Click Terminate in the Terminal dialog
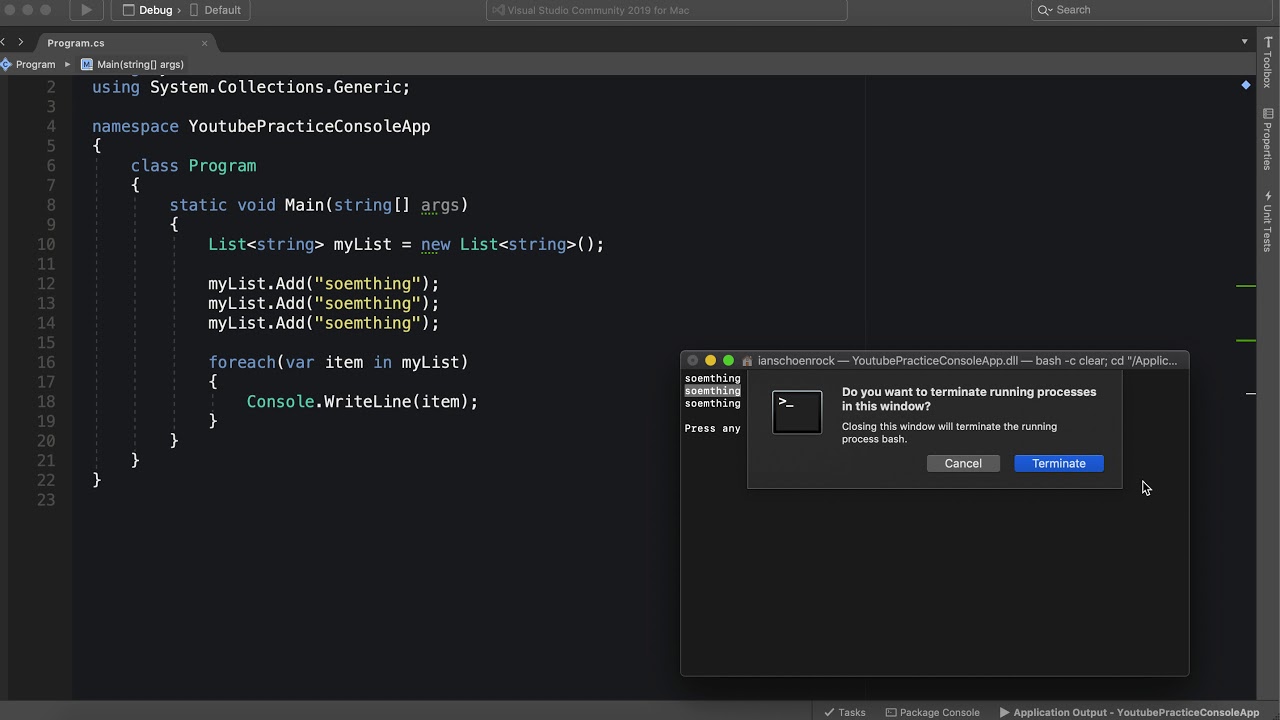The height and width of the screenshot is (720, 1280). 1059,463
